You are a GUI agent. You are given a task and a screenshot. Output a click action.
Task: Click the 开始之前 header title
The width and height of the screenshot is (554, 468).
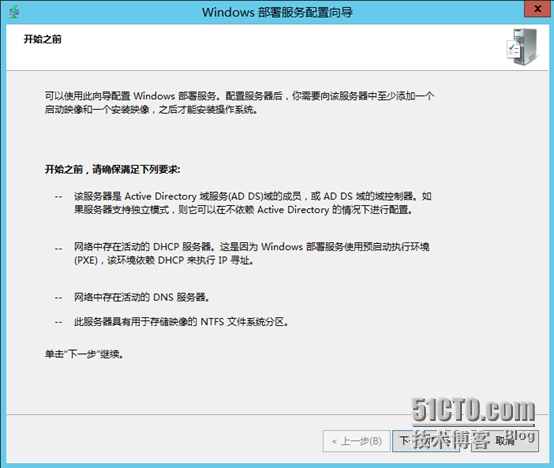42,39
